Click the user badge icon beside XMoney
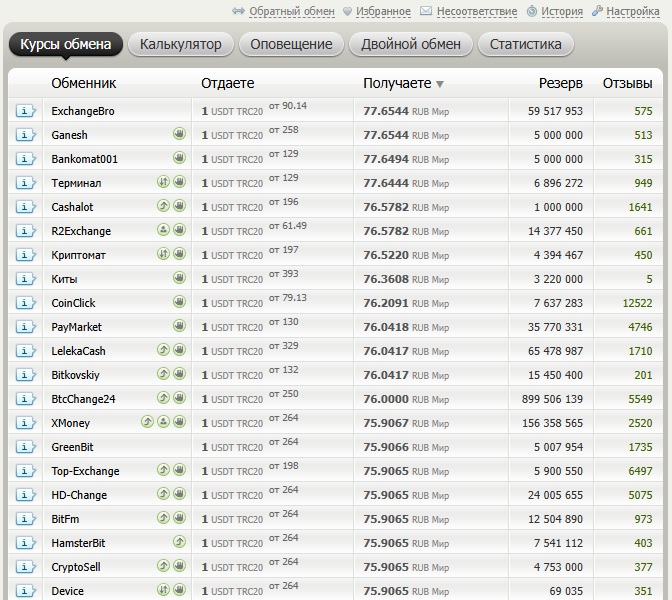Screen dimensions: 672x600 point(163,422)
